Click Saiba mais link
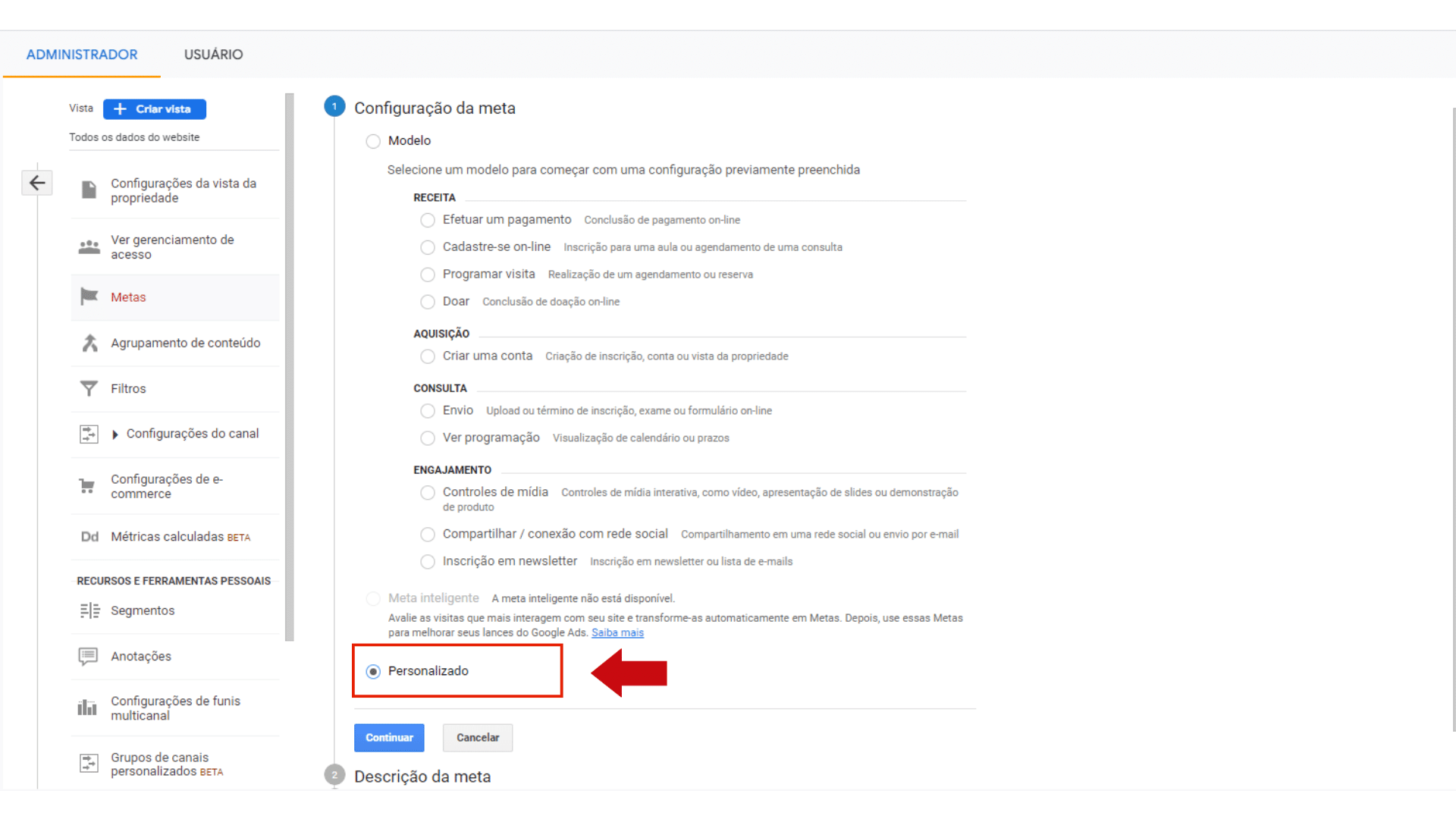Image resolution: width=1456 pixels, height=819 pixels. pos(617,632)
